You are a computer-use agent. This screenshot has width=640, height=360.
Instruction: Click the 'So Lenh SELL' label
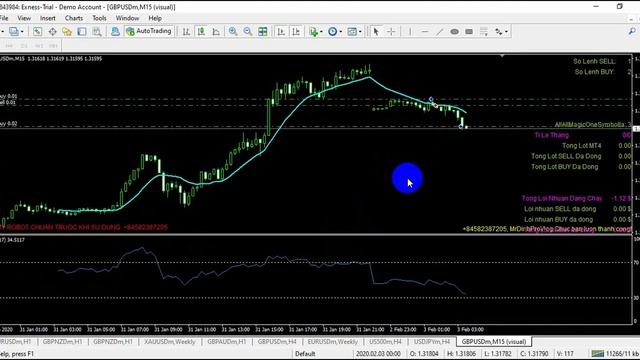[594, 61]
